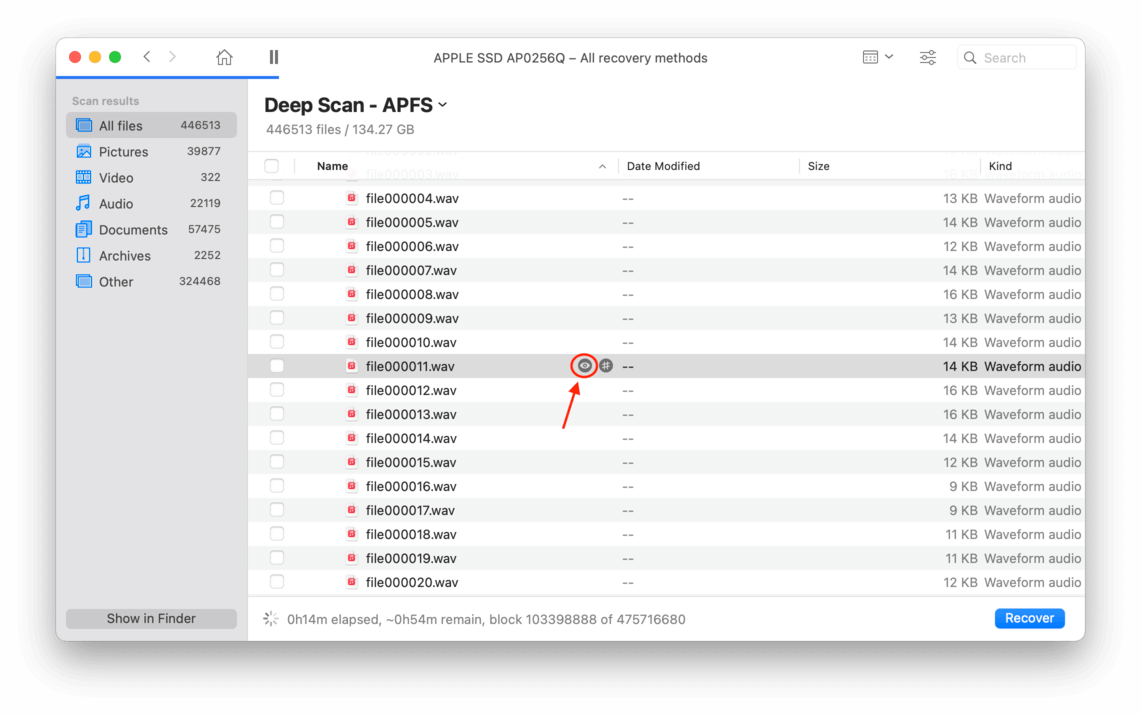The height and width of the screenshot is (715, 1141).
Task: Sort by the Date Modified column
Action: (x=663, y=166)
